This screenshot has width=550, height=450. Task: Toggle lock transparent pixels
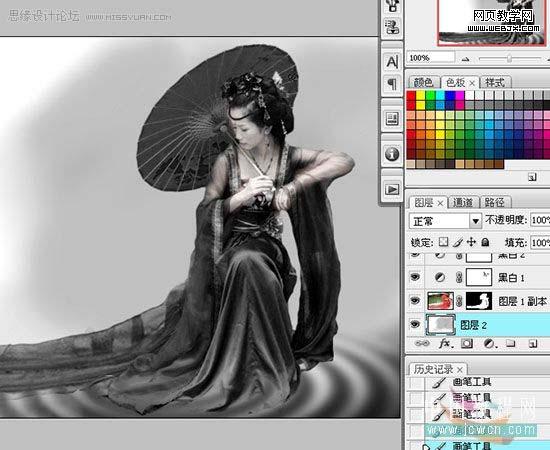point(443,242)
